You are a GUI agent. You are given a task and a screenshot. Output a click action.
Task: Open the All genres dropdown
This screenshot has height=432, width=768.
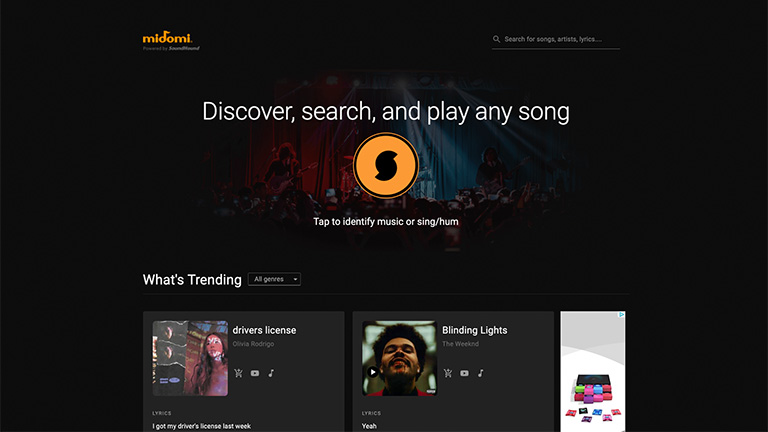[x=274, y=280]
